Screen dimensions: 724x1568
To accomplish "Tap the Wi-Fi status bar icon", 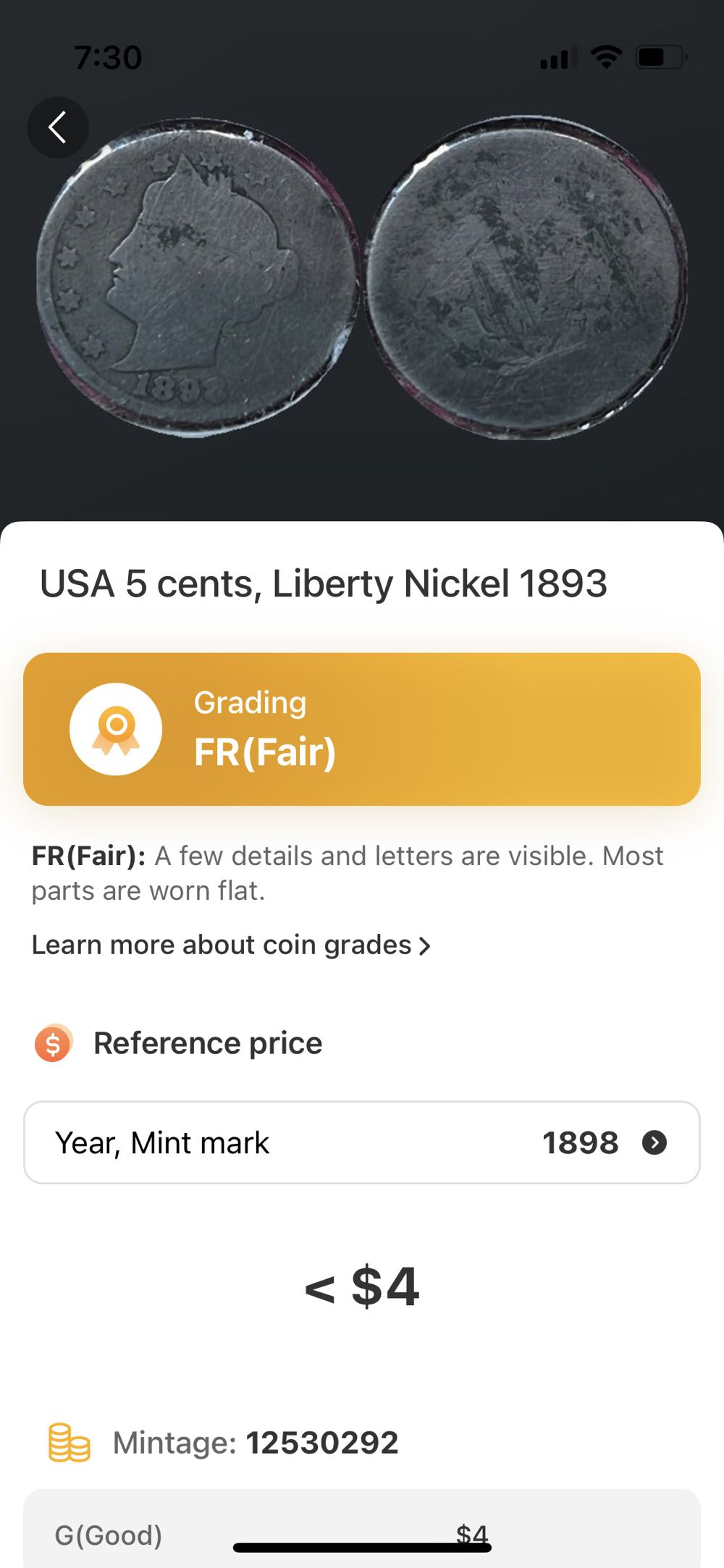I will (x=606, y=56).
